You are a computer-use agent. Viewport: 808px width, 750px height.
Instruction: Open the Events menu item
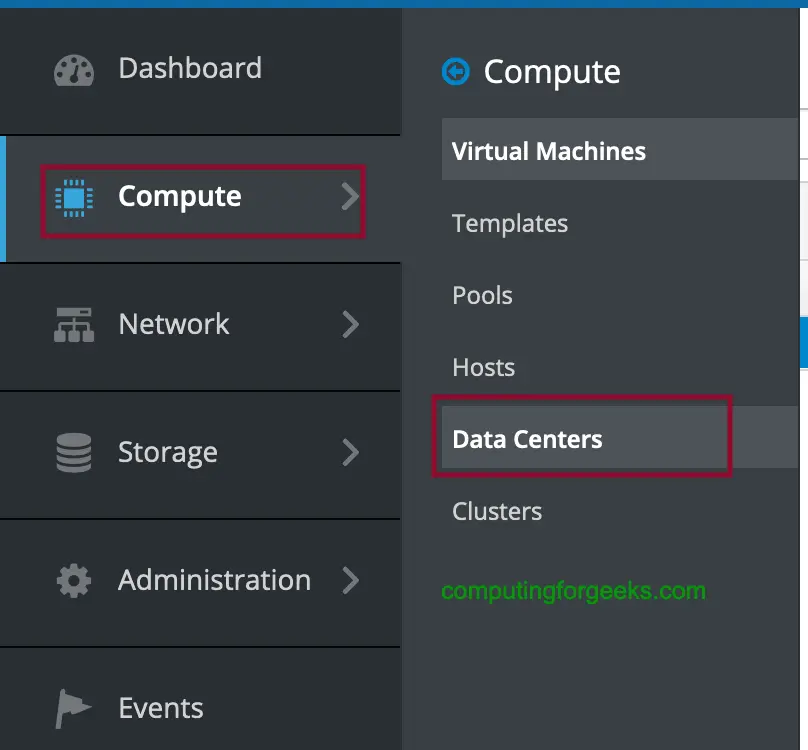pos(200,699)
